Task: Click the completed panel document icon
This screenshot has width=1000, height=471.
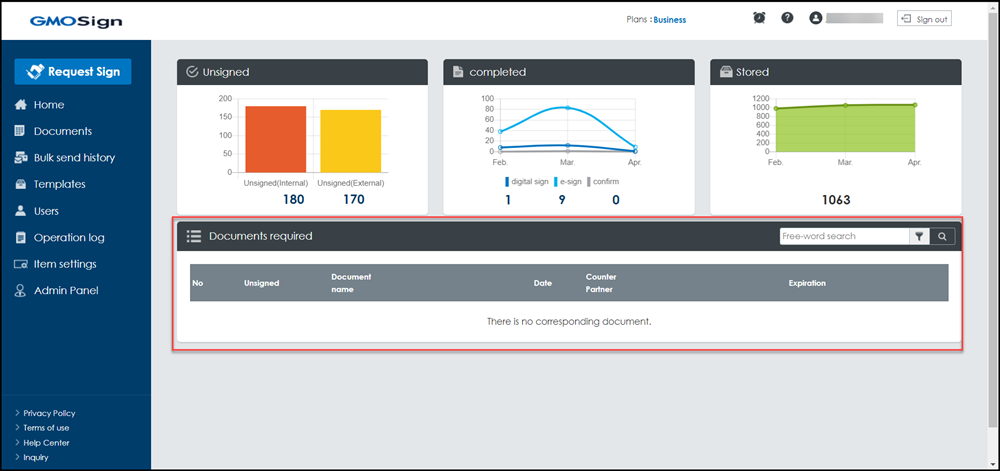Action: 458,72
